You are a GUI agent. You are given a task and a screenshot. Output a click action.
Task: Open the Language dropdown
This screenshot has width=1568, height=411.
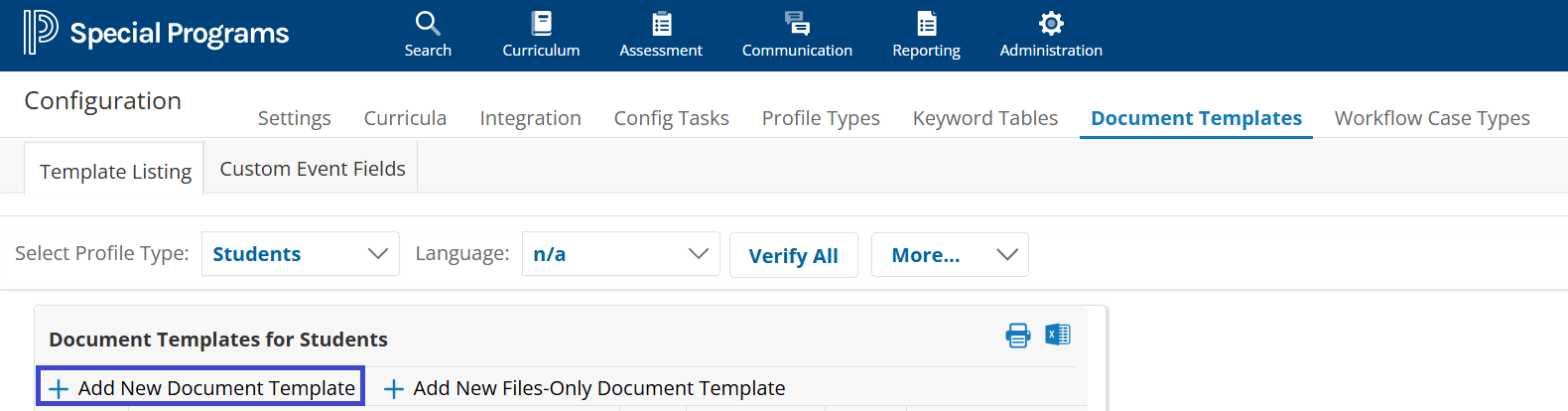(x=620, y=254)
